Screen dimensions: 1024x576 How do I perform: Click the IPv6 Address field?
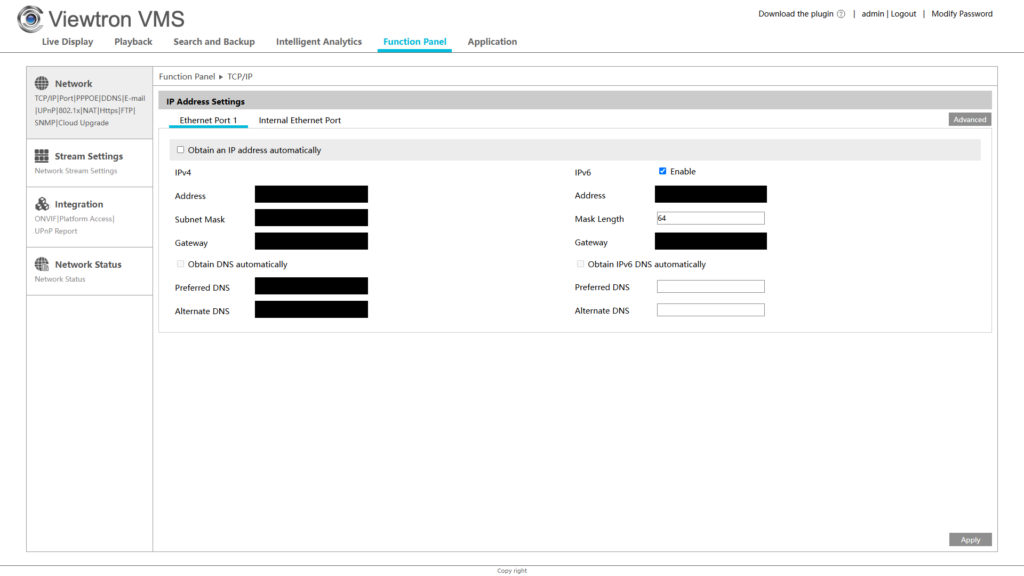(711, 194)
